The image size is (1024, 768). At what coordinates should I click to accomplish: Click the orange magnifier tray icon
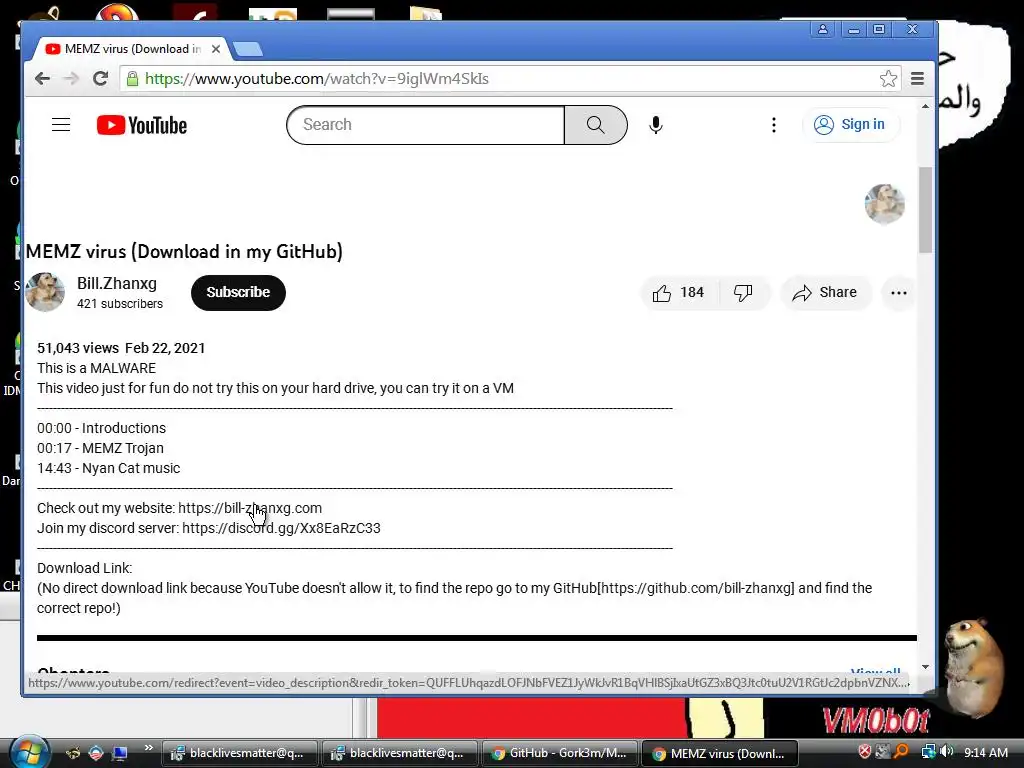tap(901, 752)
